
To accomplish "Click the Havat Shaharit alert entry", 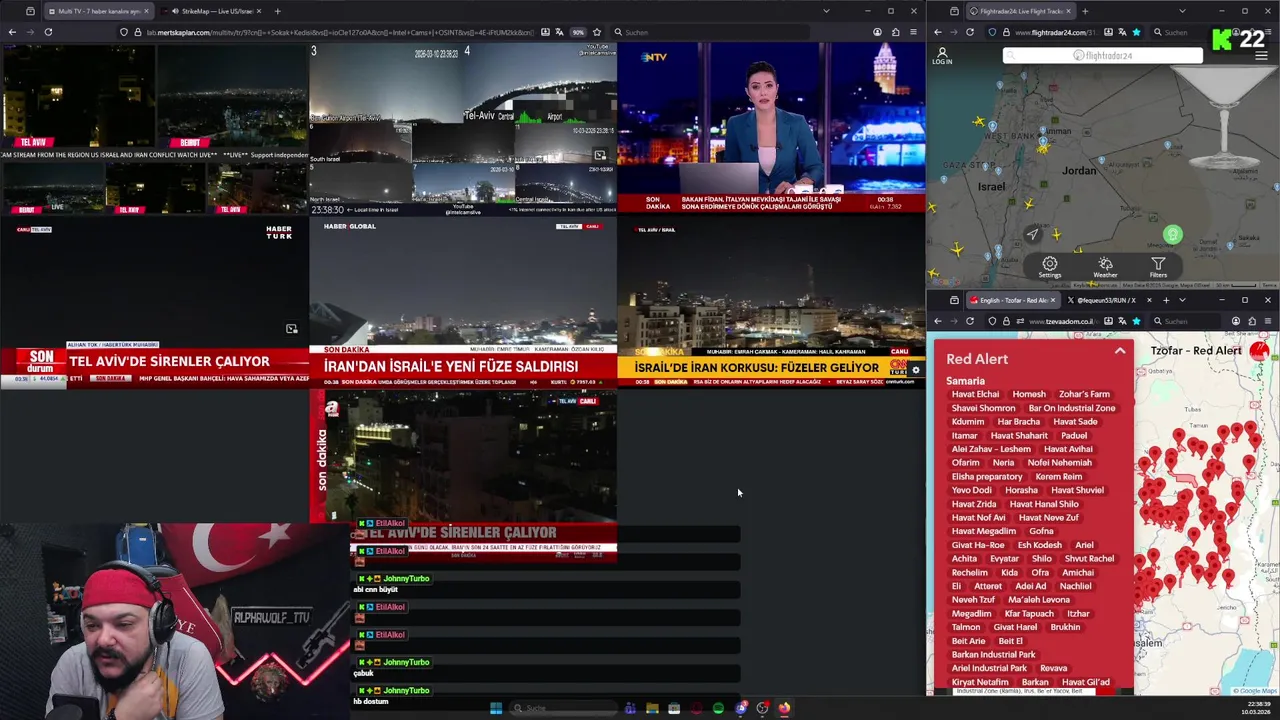I will (1019, 435).
